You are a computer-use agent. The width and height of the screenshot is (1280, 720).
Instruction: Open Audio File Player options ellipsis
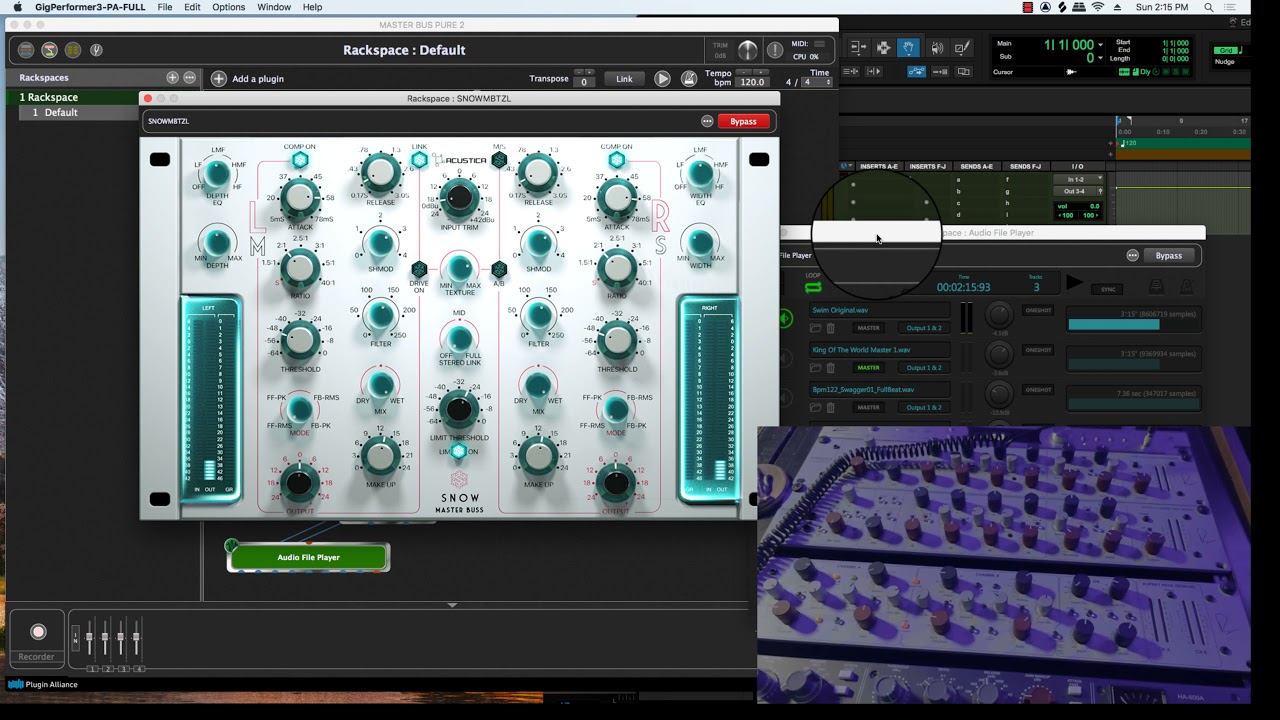click(1132, 255)
